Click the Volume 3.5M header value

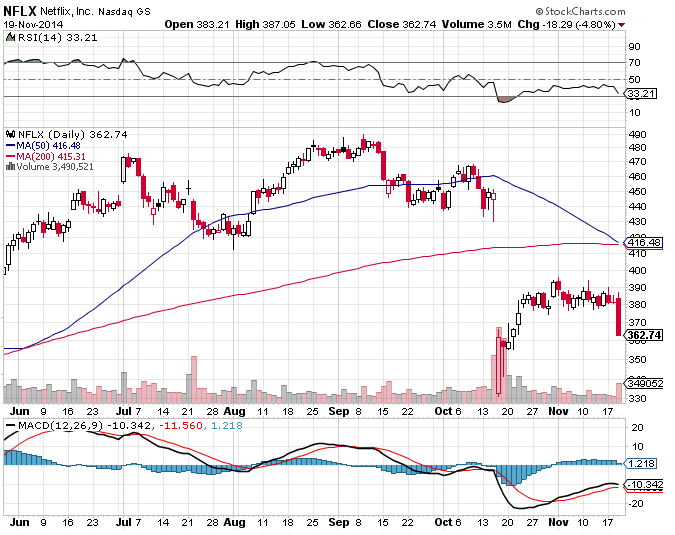(x=477, y=25)
